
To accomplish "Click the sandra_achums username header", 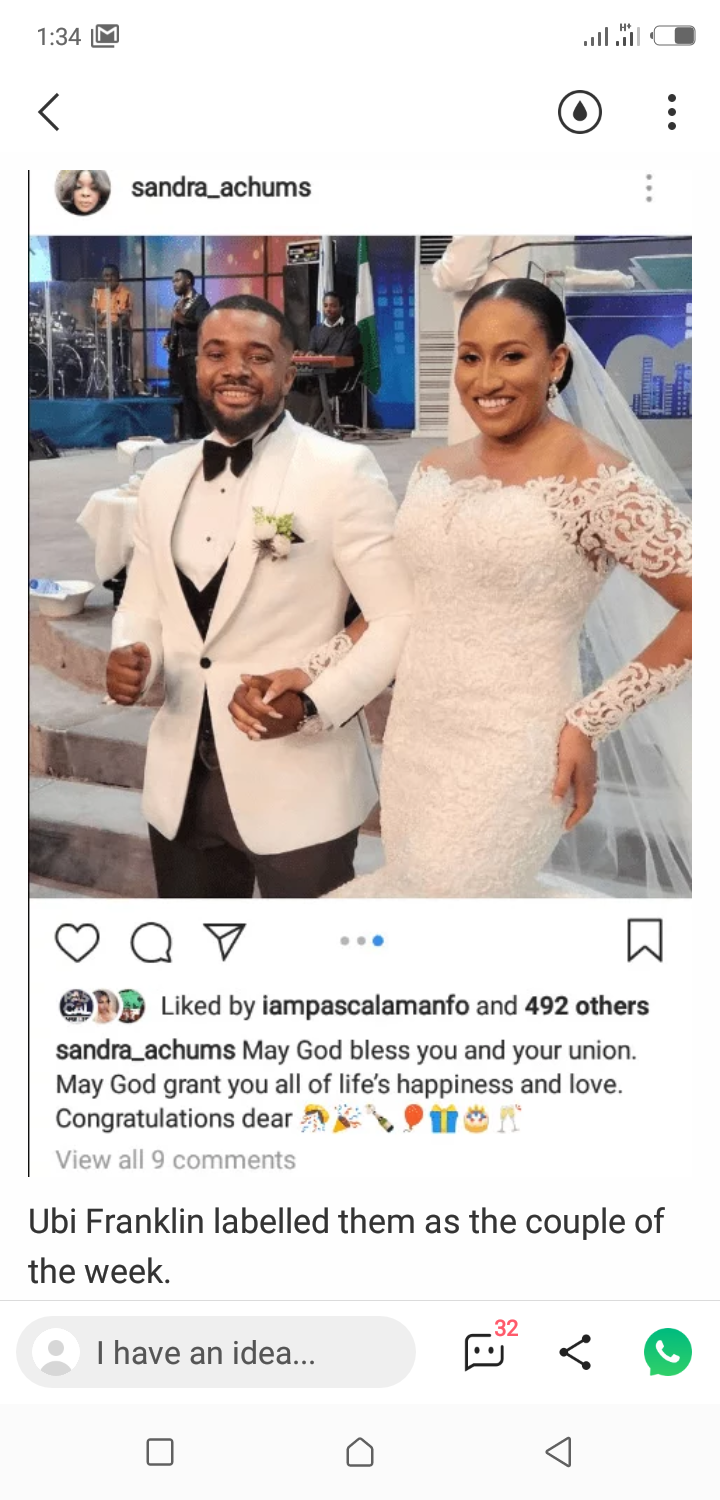I will 221,187.
